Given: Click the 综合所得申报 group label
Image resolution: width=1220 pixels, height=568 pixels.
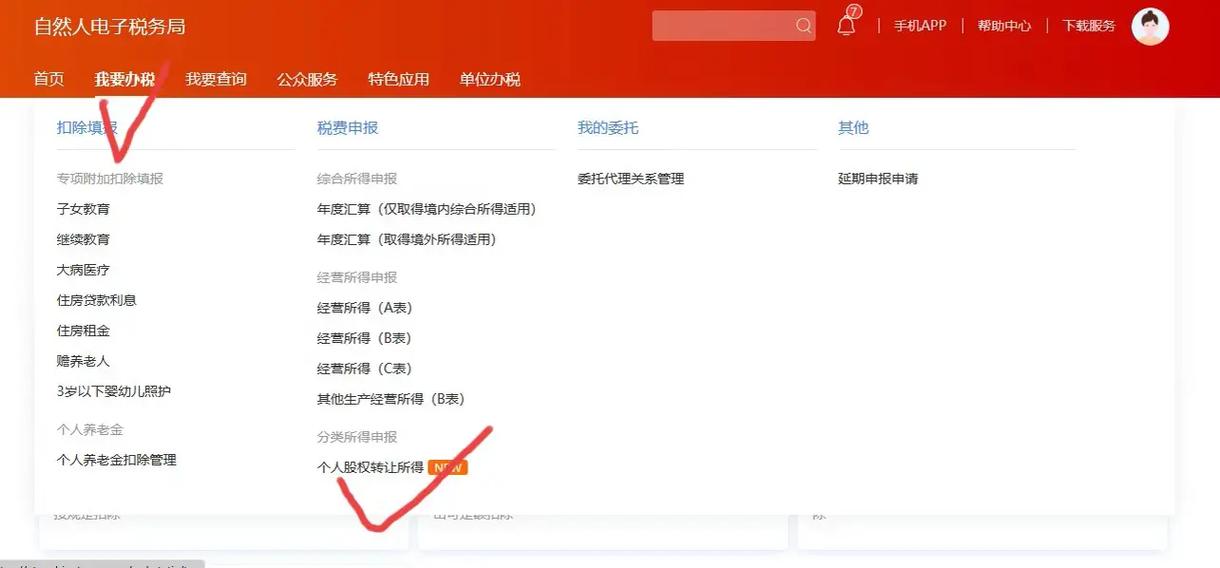Looking at the screenshot, I should pyautogui.click(x=357, y=179).
